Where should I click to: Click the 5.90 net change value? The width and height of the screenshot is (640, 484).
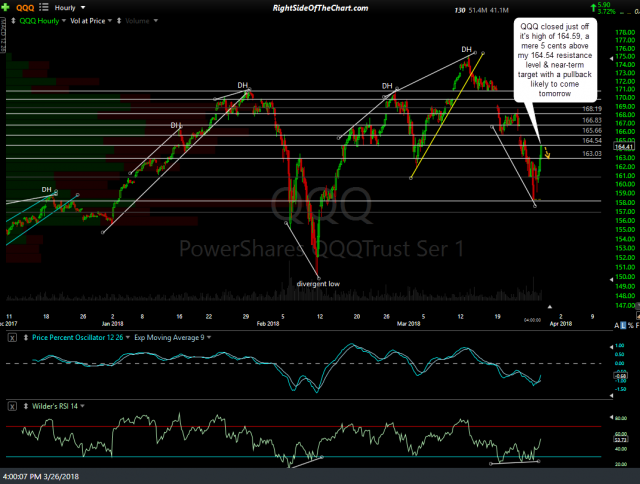click(604, 4)
